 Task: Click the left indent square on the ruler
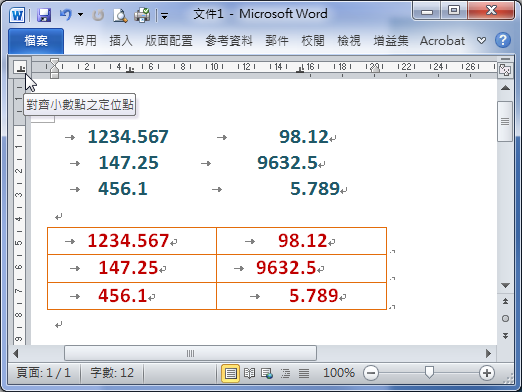click(54, 76)
